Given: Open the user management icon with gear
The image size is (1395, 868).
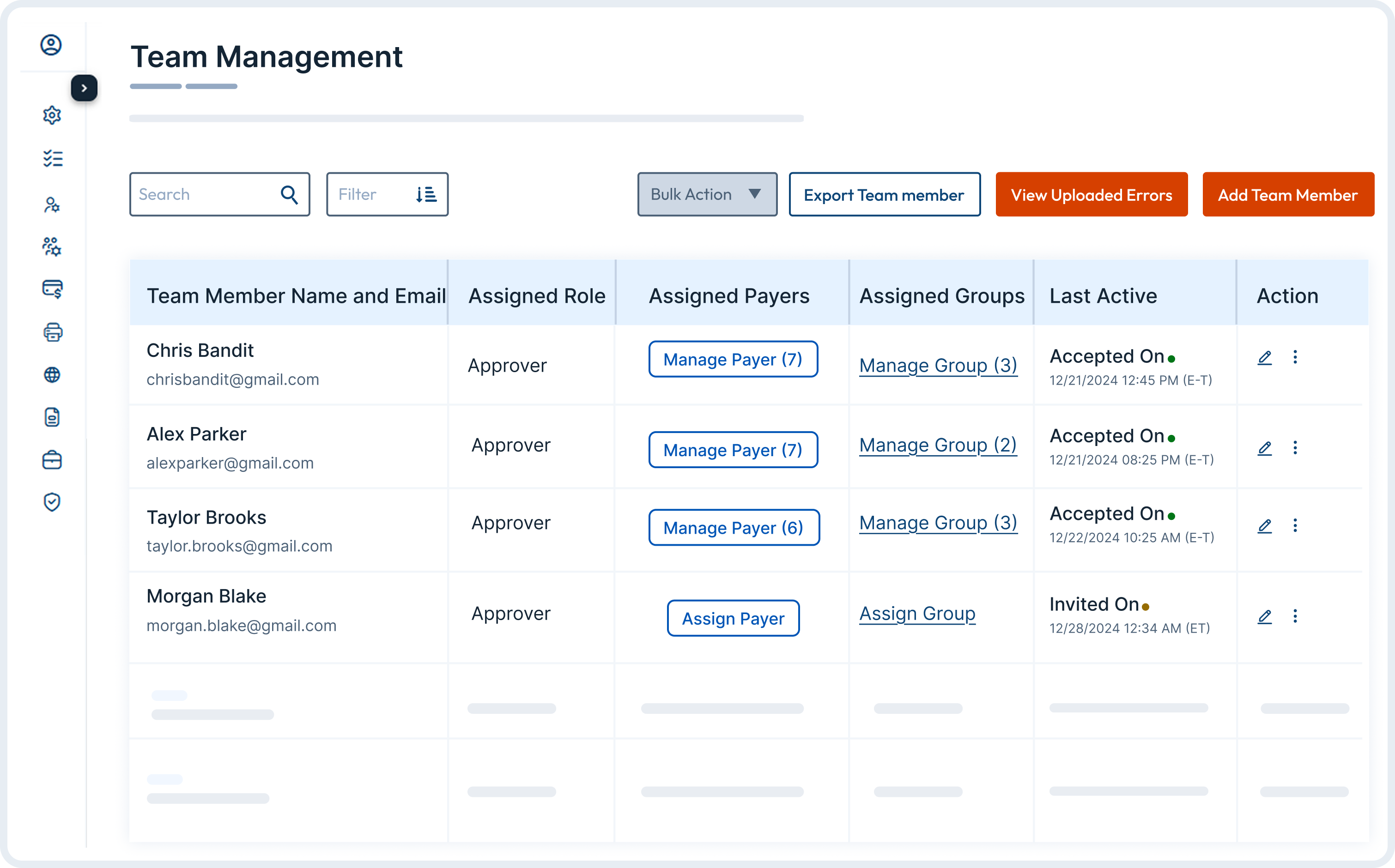Looking at the screenshot, I should (x=52, y=205).
